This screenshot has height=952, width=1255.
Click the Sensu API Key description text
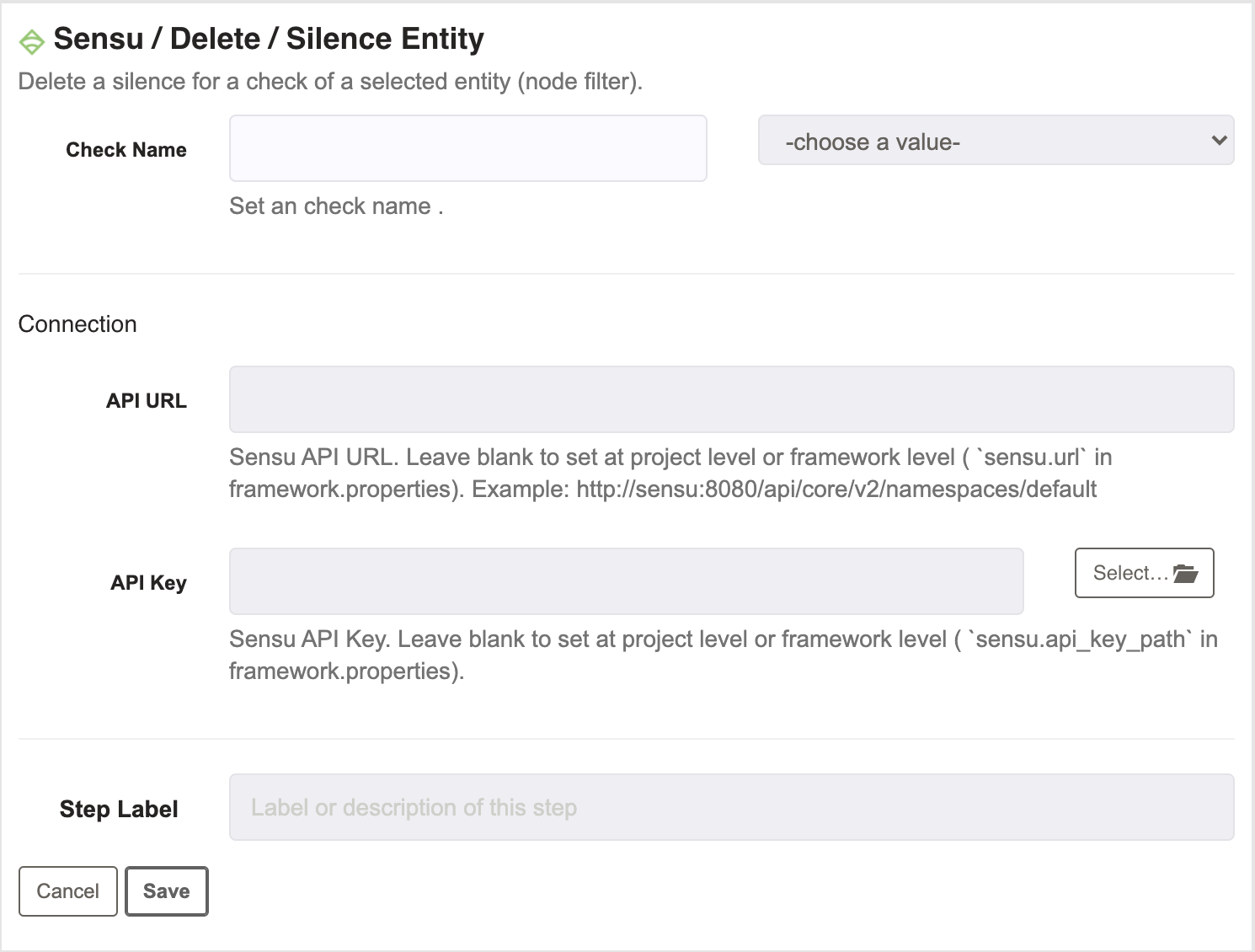pyautogui.click(x=724, y=655)
